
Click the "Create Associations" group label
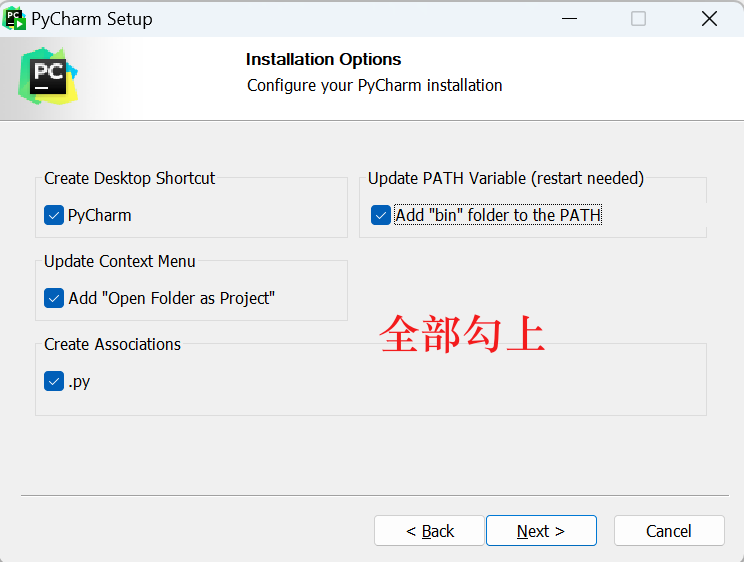(112, 344)
